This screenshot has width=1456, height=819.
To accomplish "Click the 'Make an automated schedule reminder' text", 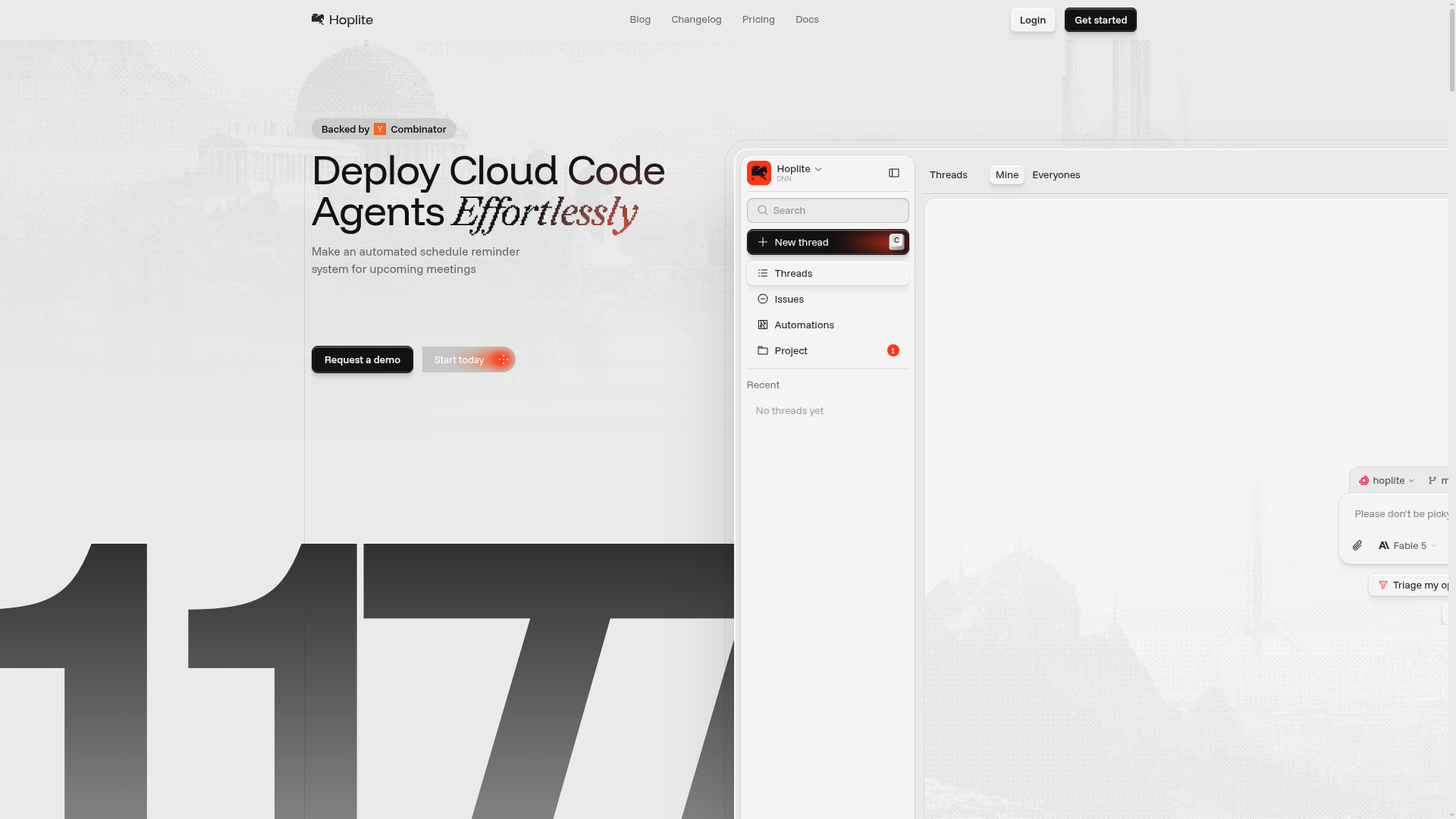I will [416, 260].
